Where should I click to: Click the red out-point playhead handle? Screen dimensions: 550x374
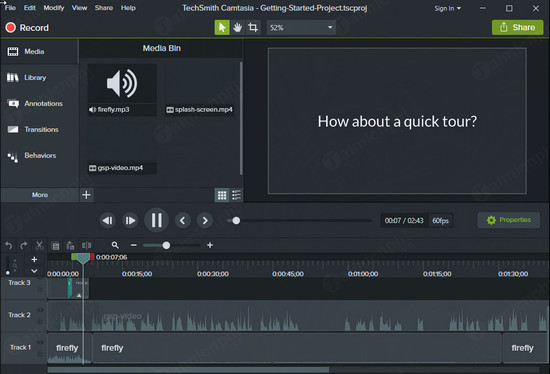92,257
